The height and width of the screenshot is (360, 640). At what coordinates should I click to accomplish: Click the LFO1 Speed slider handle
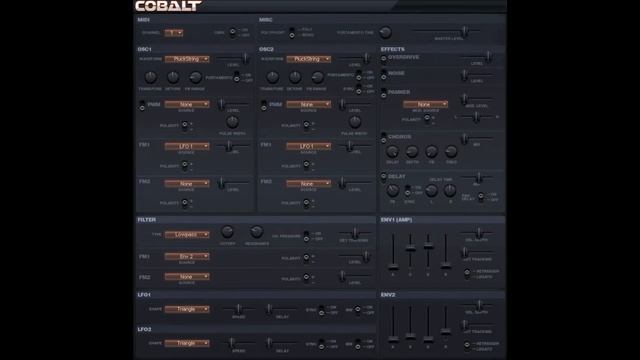point(239,309)
